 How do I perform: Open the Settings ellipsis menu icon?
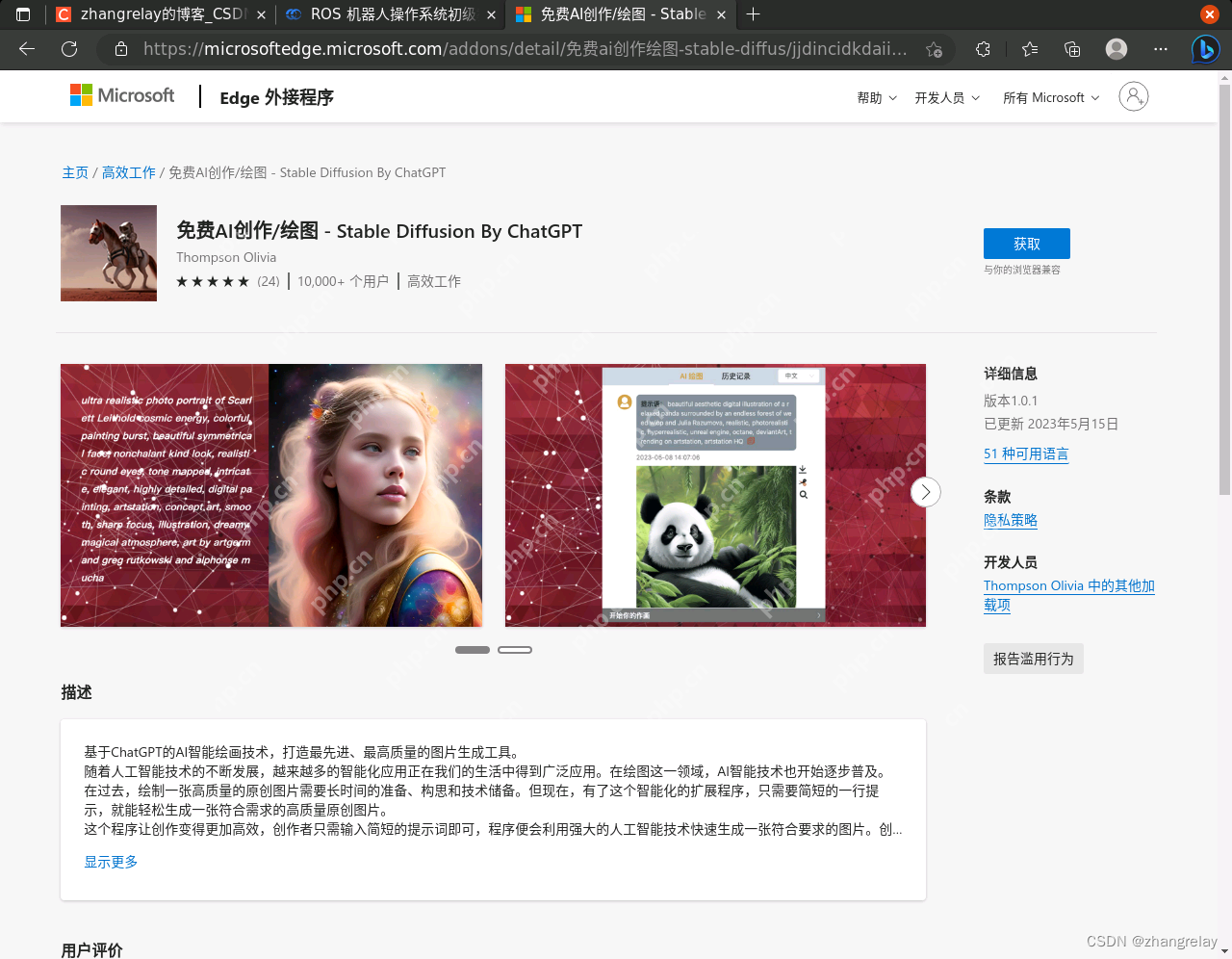tap(1160, 49)
